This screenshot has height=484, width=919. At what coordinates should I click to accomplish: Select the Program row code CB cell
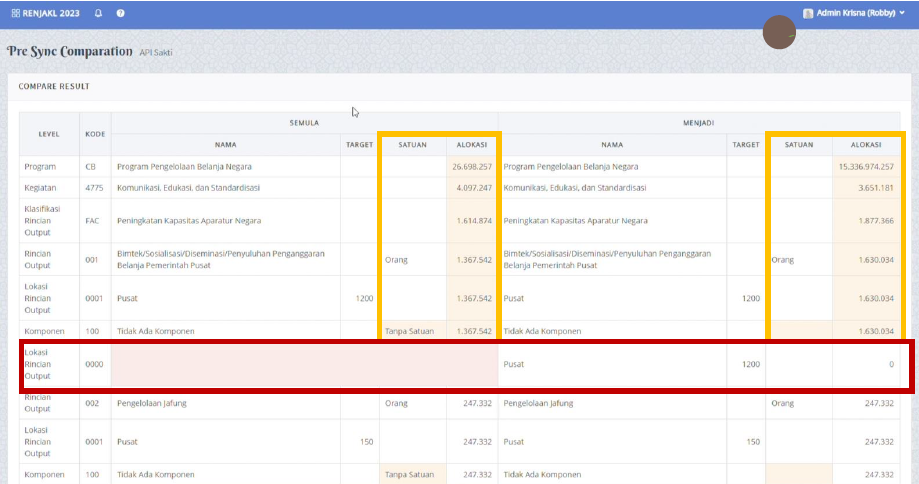click(92, 166)
